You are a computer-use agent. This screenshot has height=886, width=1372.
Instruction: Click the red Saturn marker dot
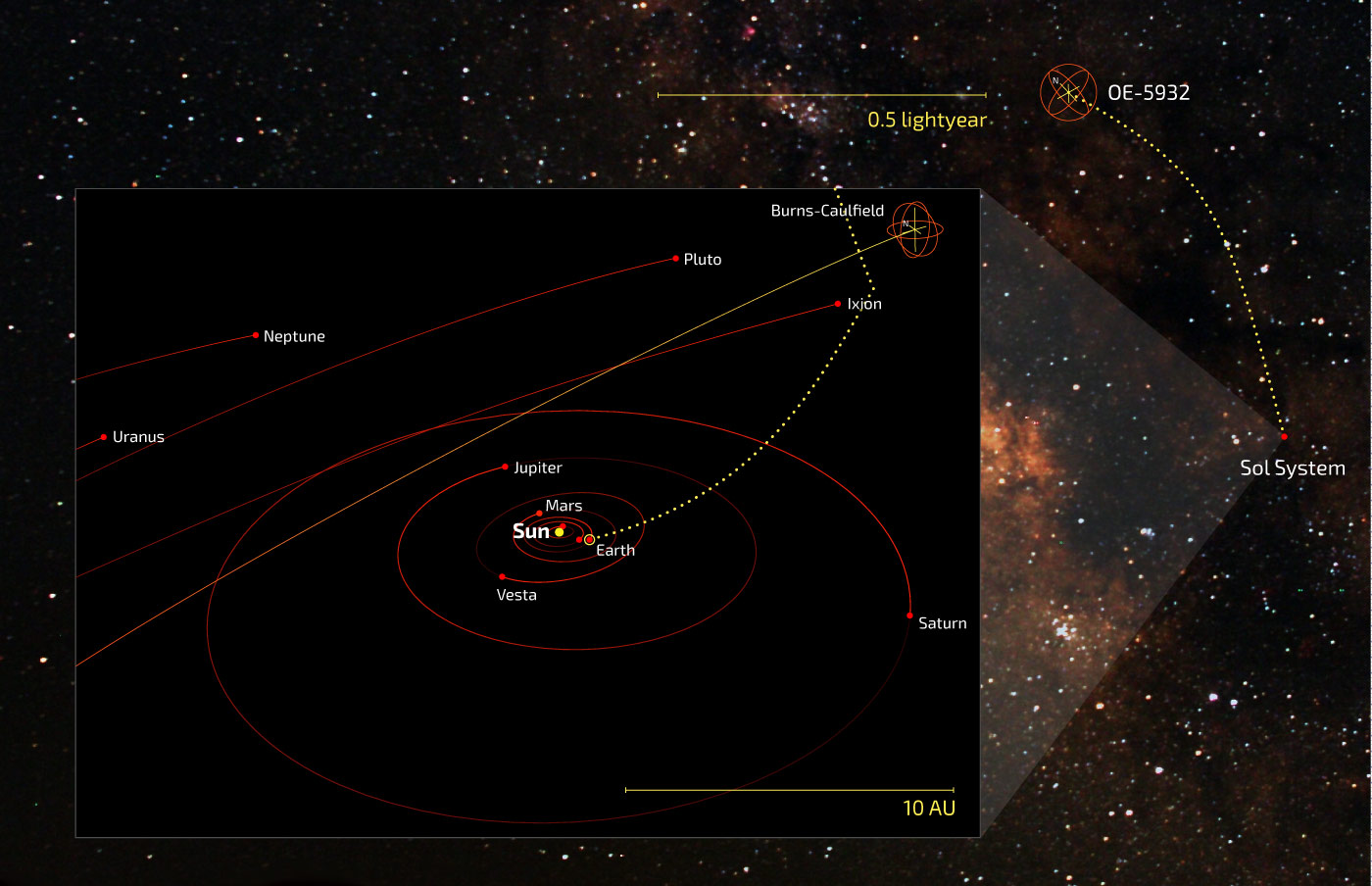point(910,615)
